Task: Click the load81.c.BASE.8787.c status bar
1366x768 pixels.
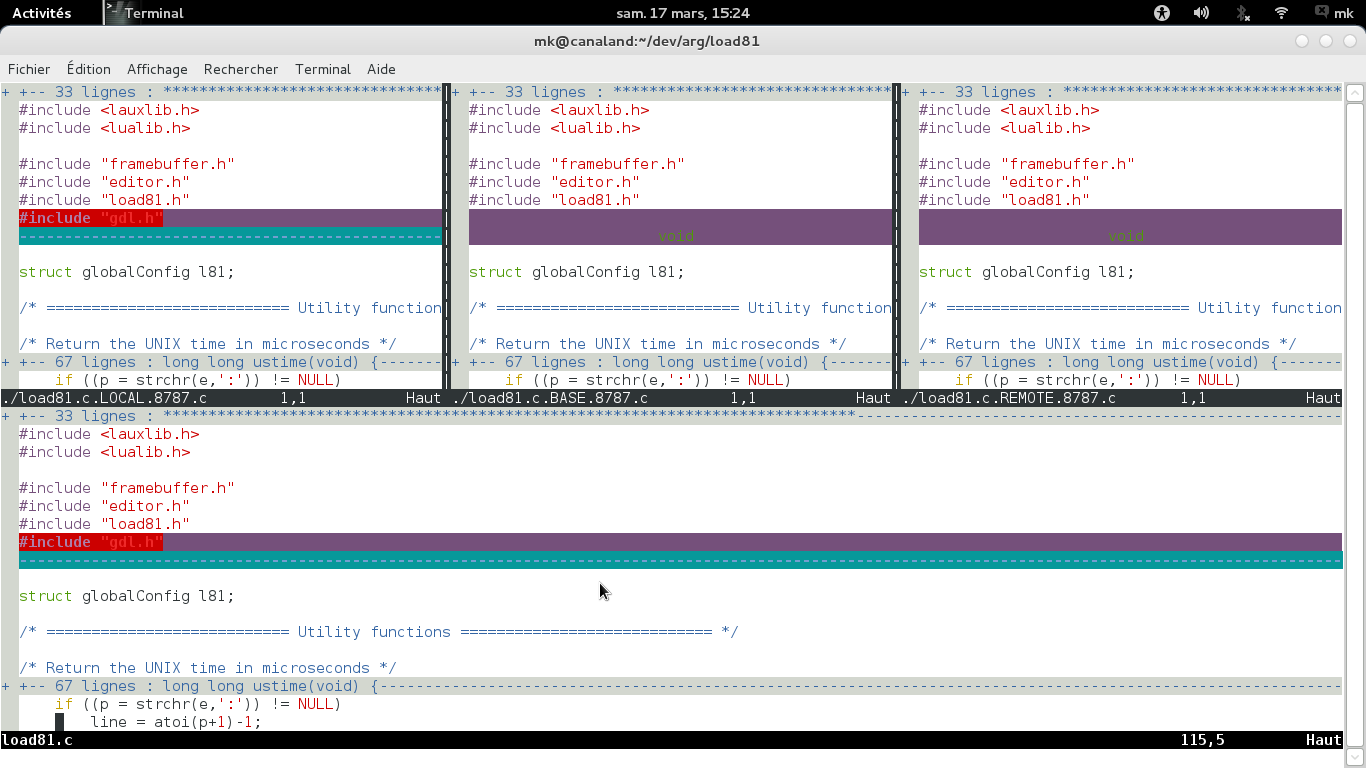Action: [x=670, y=398]
